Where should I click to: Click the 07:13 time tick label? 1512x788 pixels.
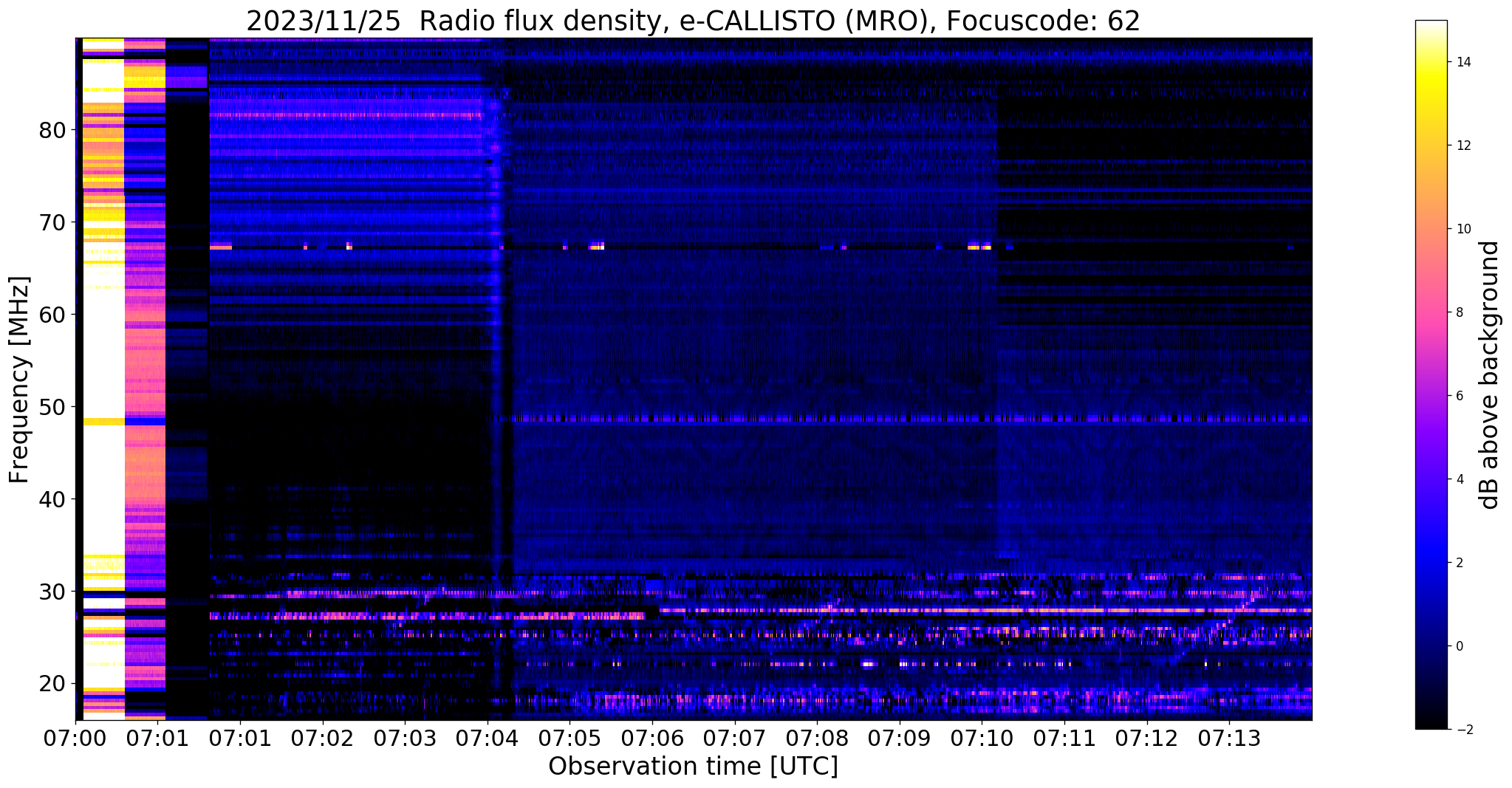(x=1229, y=738)
